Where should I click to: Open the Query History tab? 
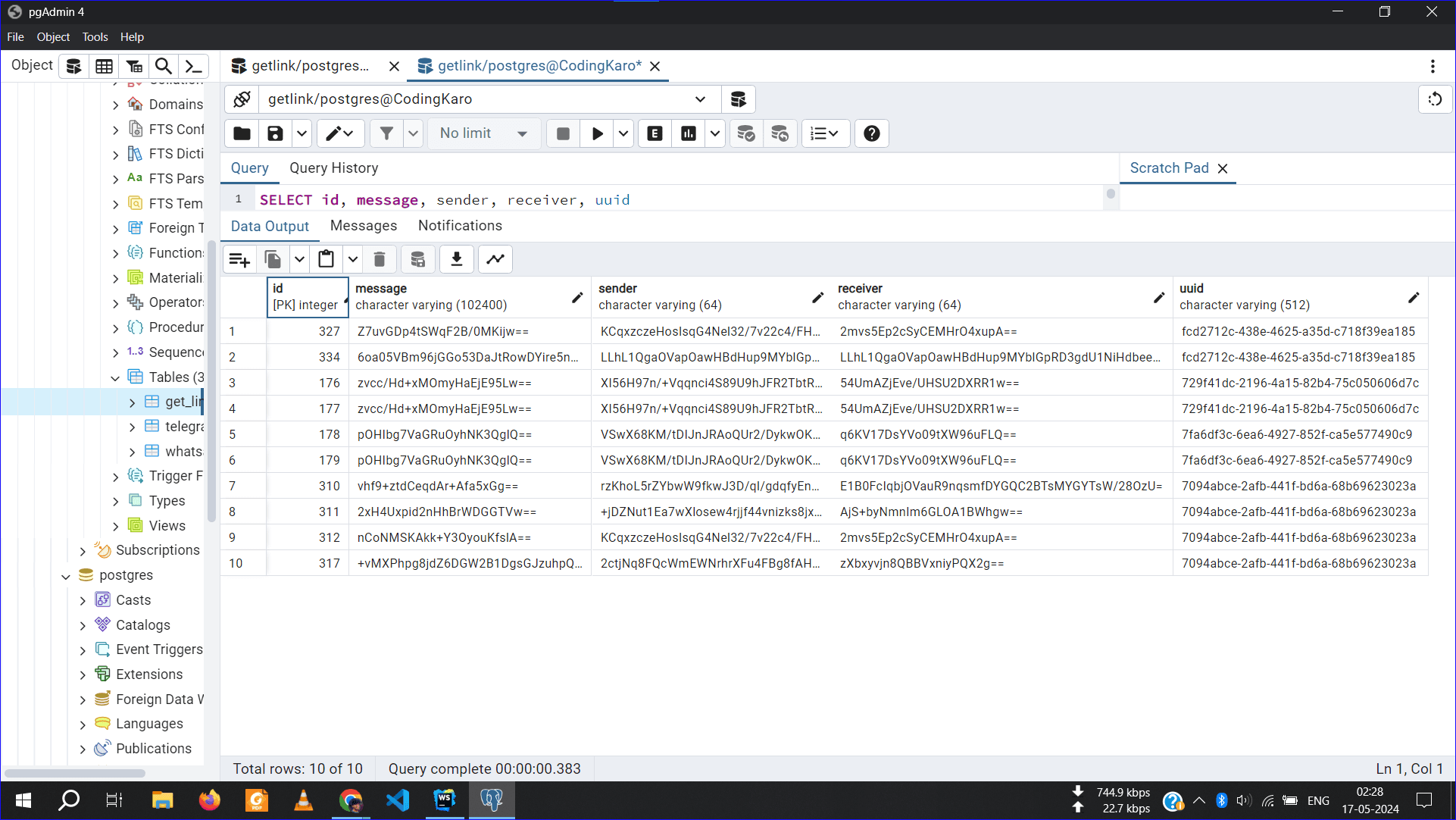(333, 167)
